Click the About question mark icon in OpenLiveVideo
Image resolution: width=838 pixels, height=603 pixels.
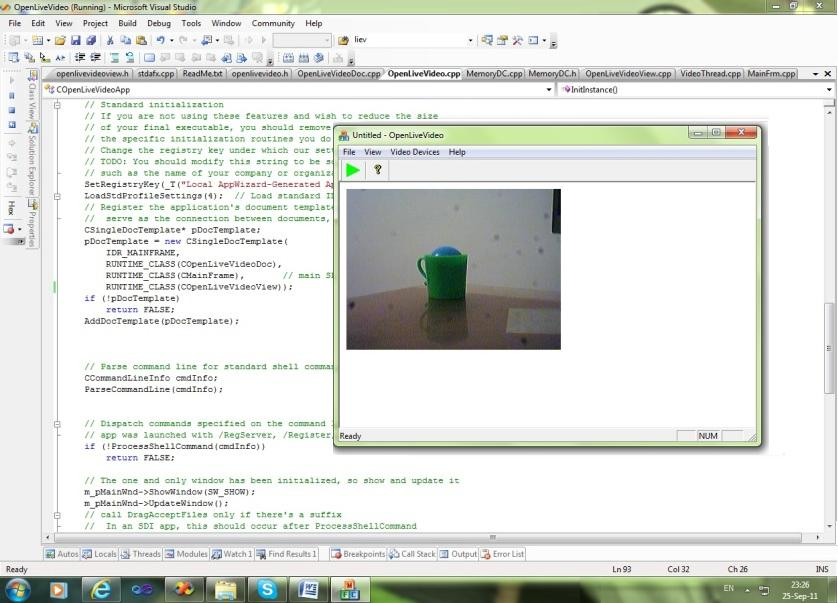tap(378, 169)
